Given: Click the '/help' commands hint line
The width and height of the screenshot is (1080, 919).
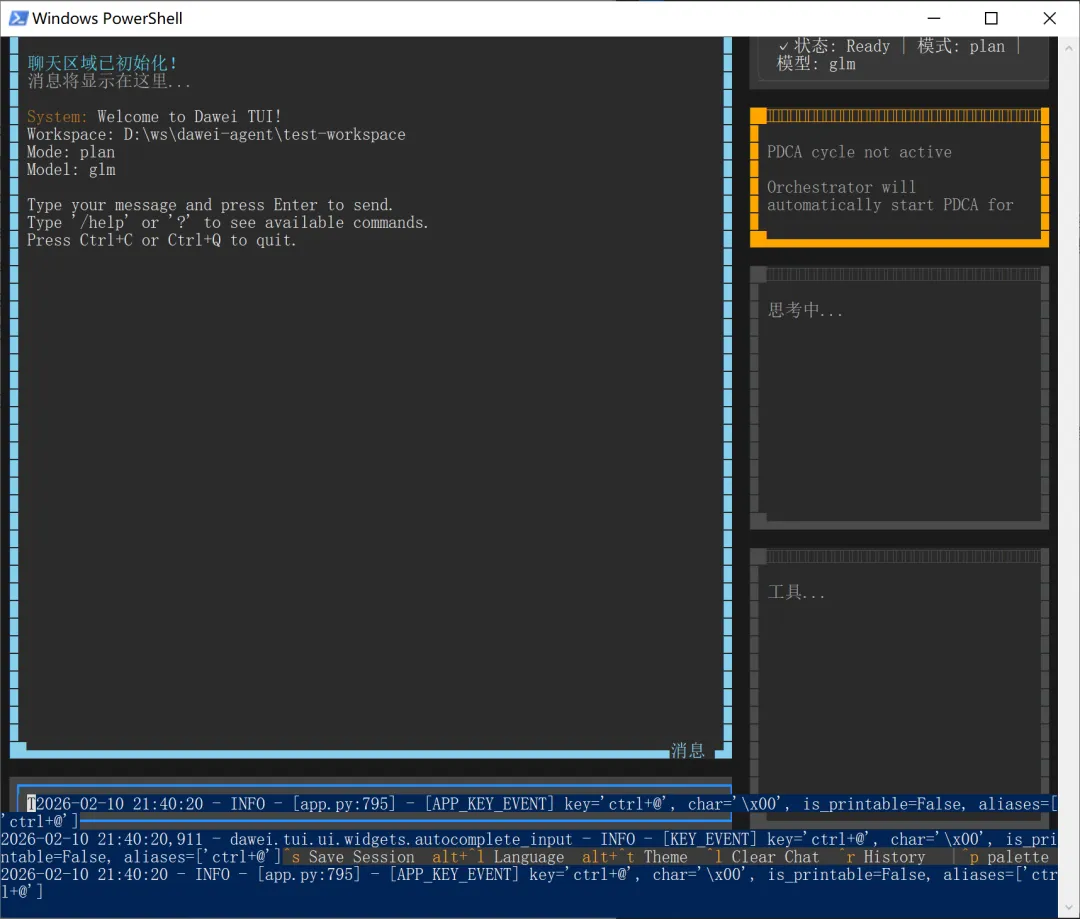Looking at the screenshot, I should (x=227, y=223).
